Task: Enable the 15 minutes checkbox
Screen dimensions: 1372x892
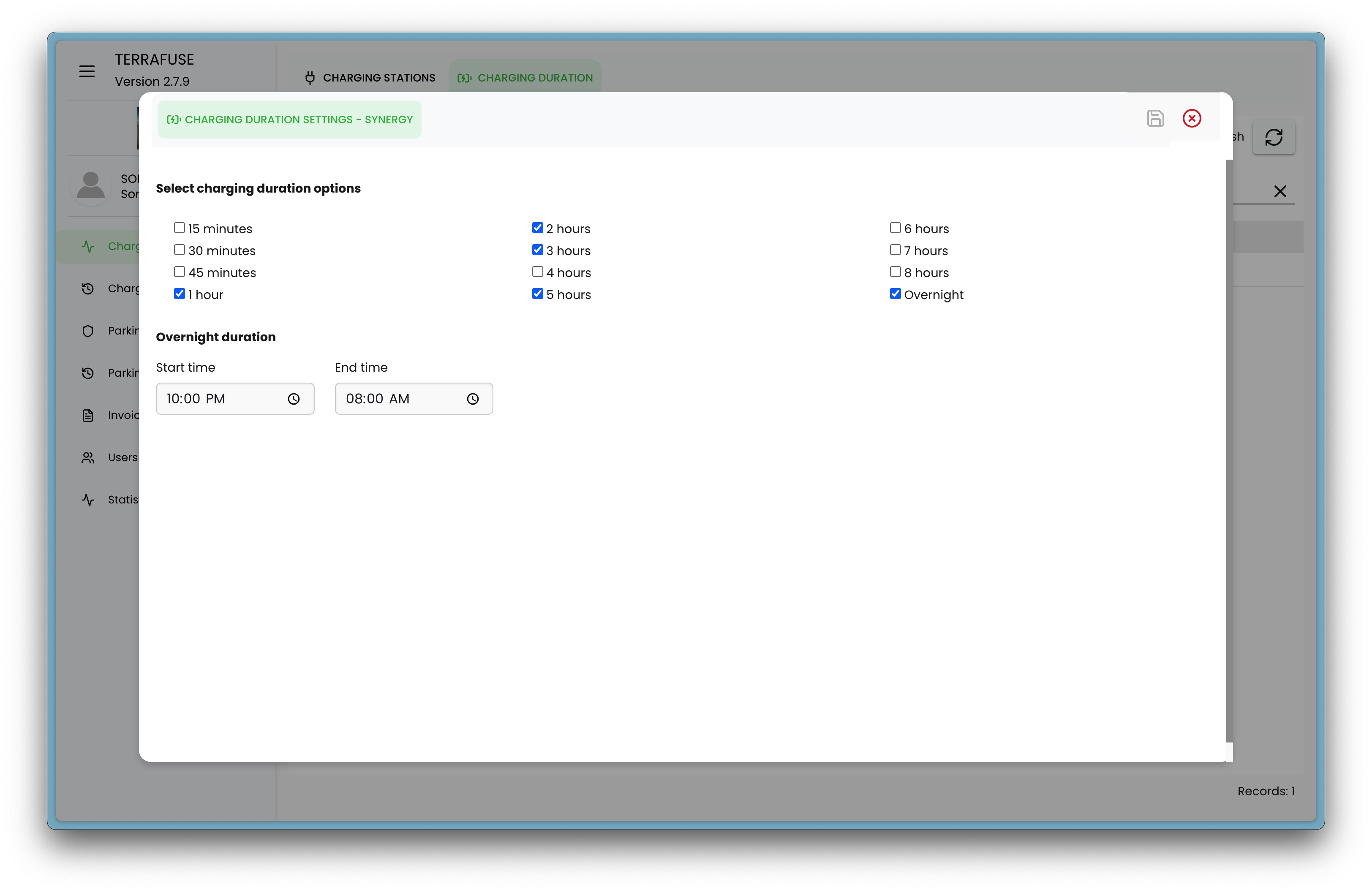Action: (x=179, y=228)
